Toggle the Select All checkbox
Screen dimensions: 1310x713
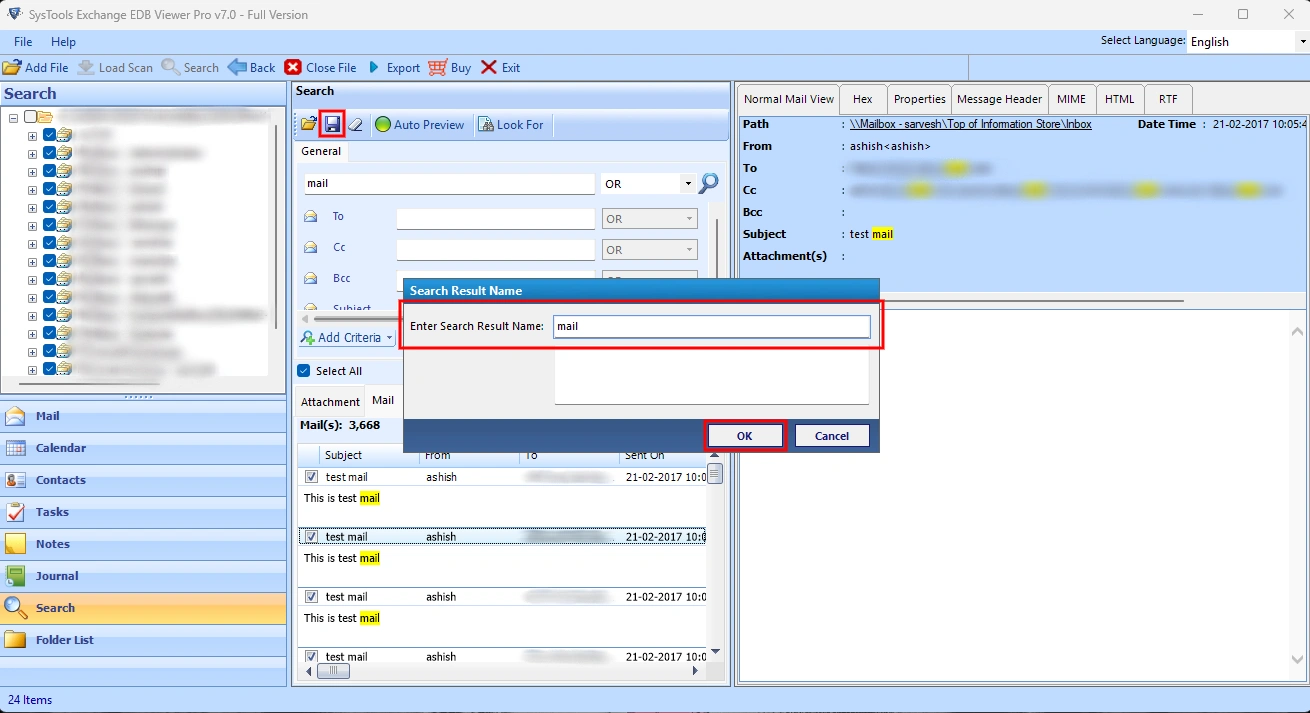pos(304,371)
